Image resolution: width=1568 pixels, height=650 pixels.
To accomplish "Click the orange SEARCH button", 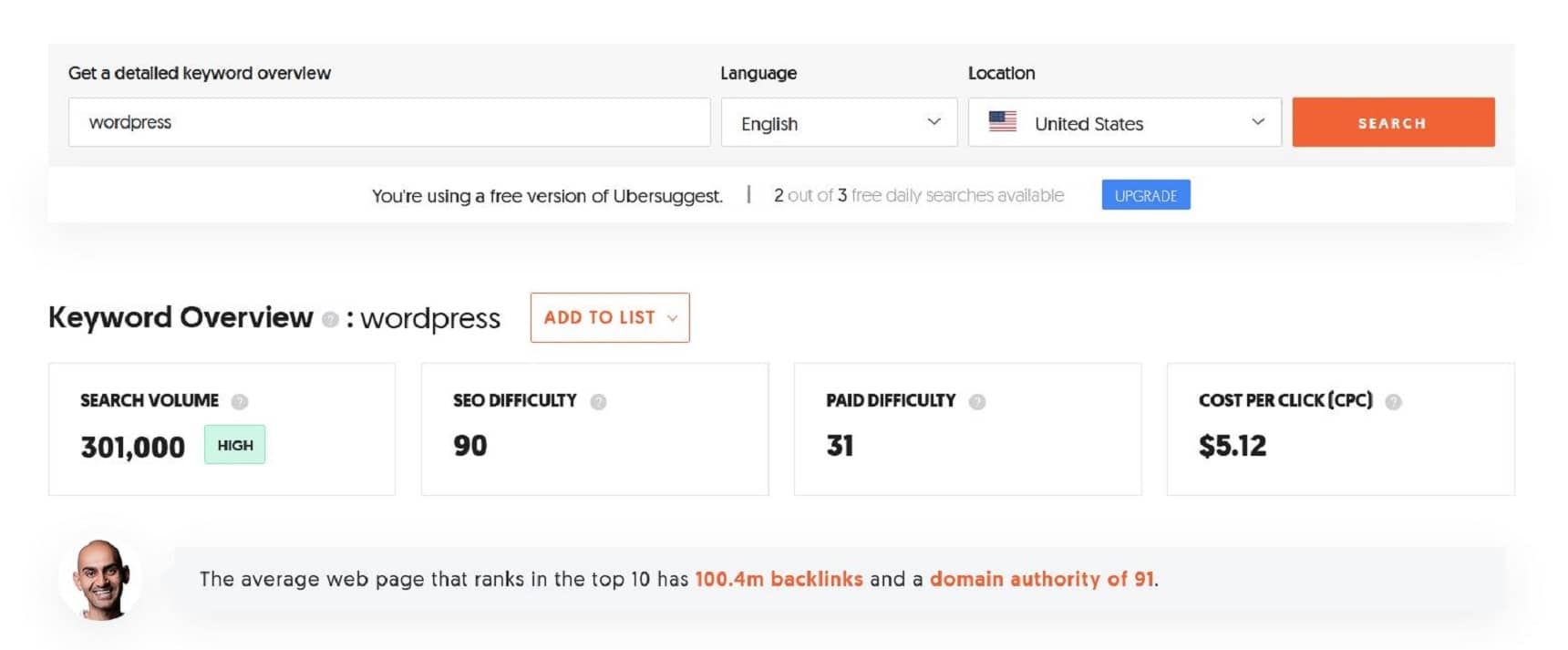I will point(1393,122).
